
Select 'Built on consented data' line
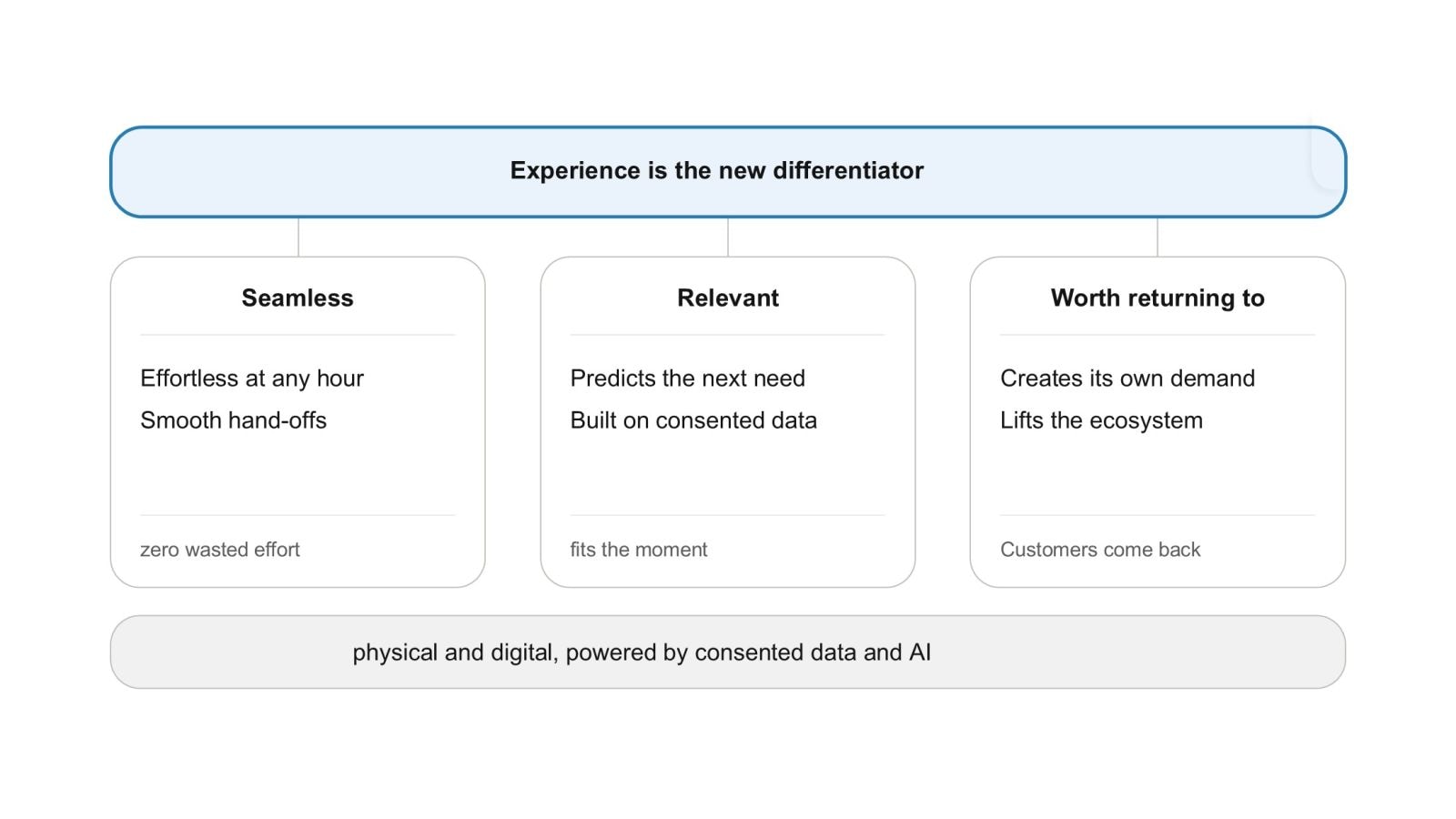693,420
